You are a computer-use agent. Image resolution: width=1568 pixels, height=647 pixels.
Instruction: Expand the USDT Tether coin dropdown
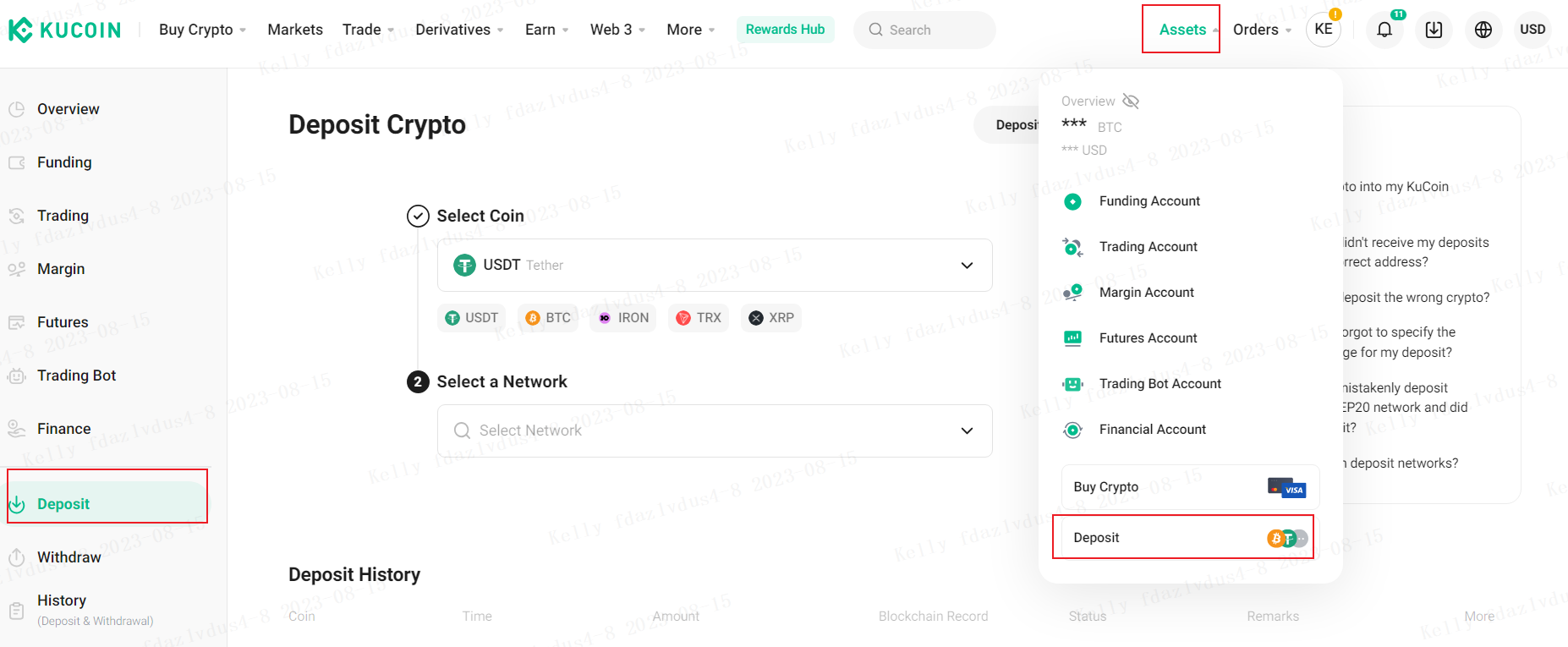[x=715, y=266]
